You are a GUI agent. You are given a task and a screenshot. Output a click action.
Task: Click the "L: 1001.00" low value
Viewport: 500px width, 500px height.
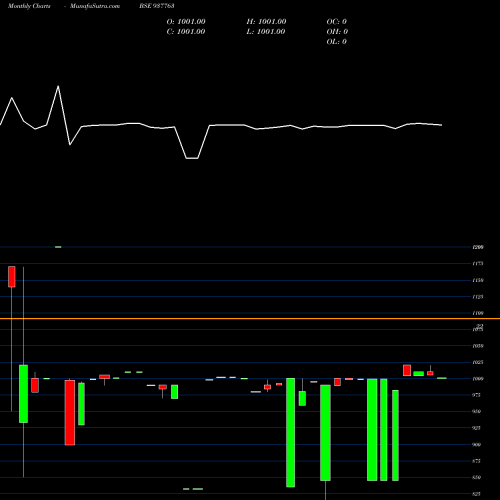tap(266, 32)
